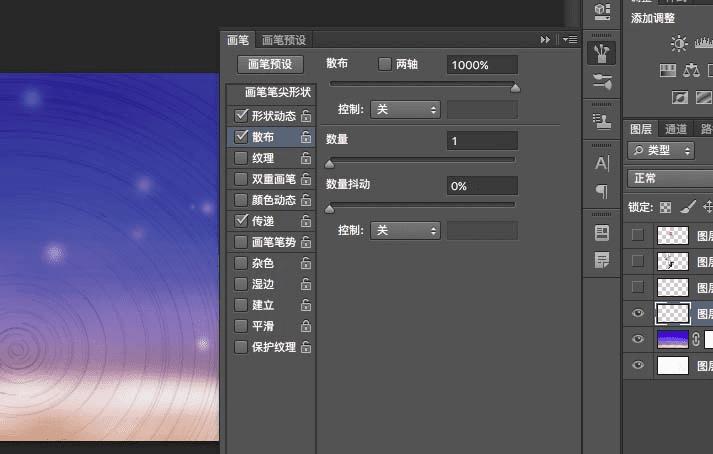Open the 3D panel icon in the side strip

tap(602, 11)
